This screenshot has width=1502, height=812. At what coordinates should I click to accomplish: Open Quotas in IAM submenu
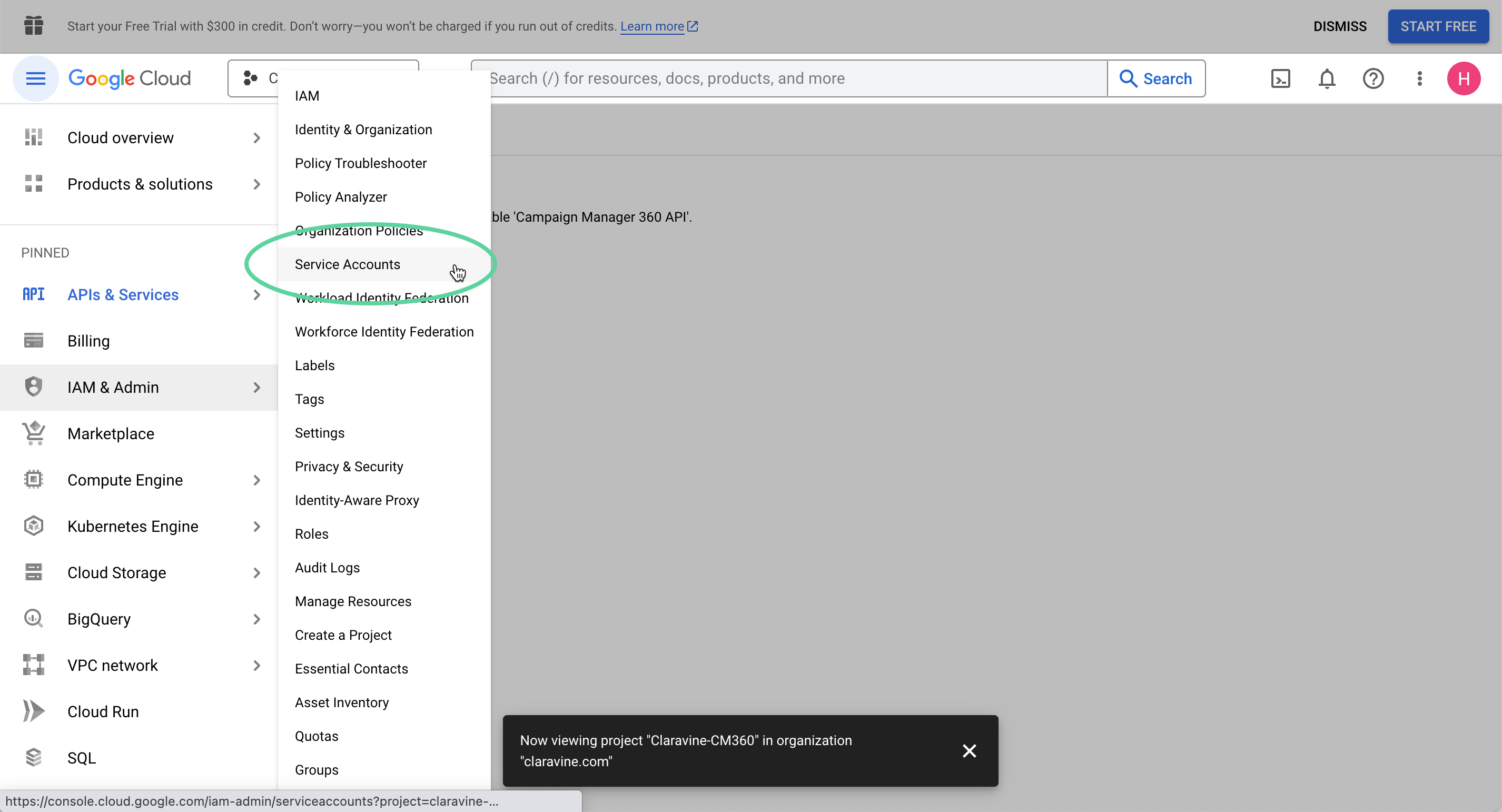[384, 736]
